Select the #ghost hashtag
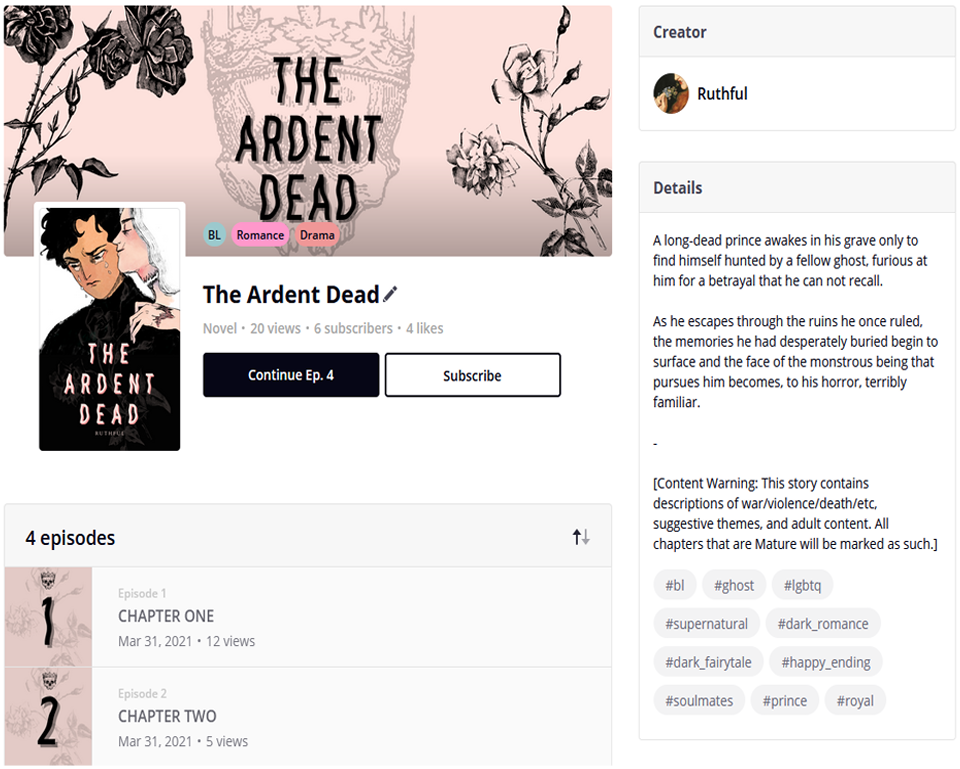Viewport: 960px width, 769px height. 734,585
